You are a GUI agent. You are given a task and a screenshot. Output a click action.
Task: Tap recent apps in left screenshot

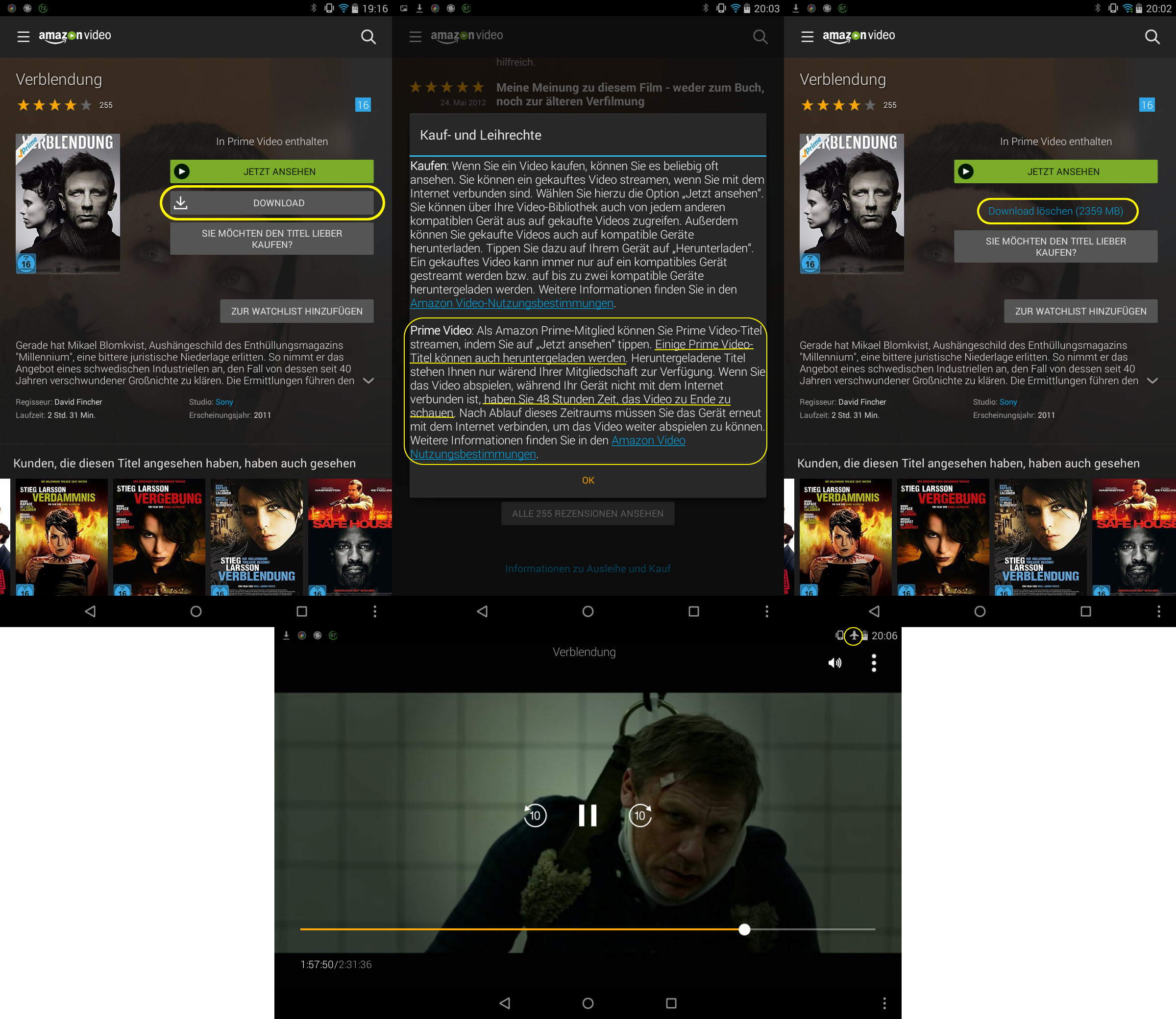[302, 611]
